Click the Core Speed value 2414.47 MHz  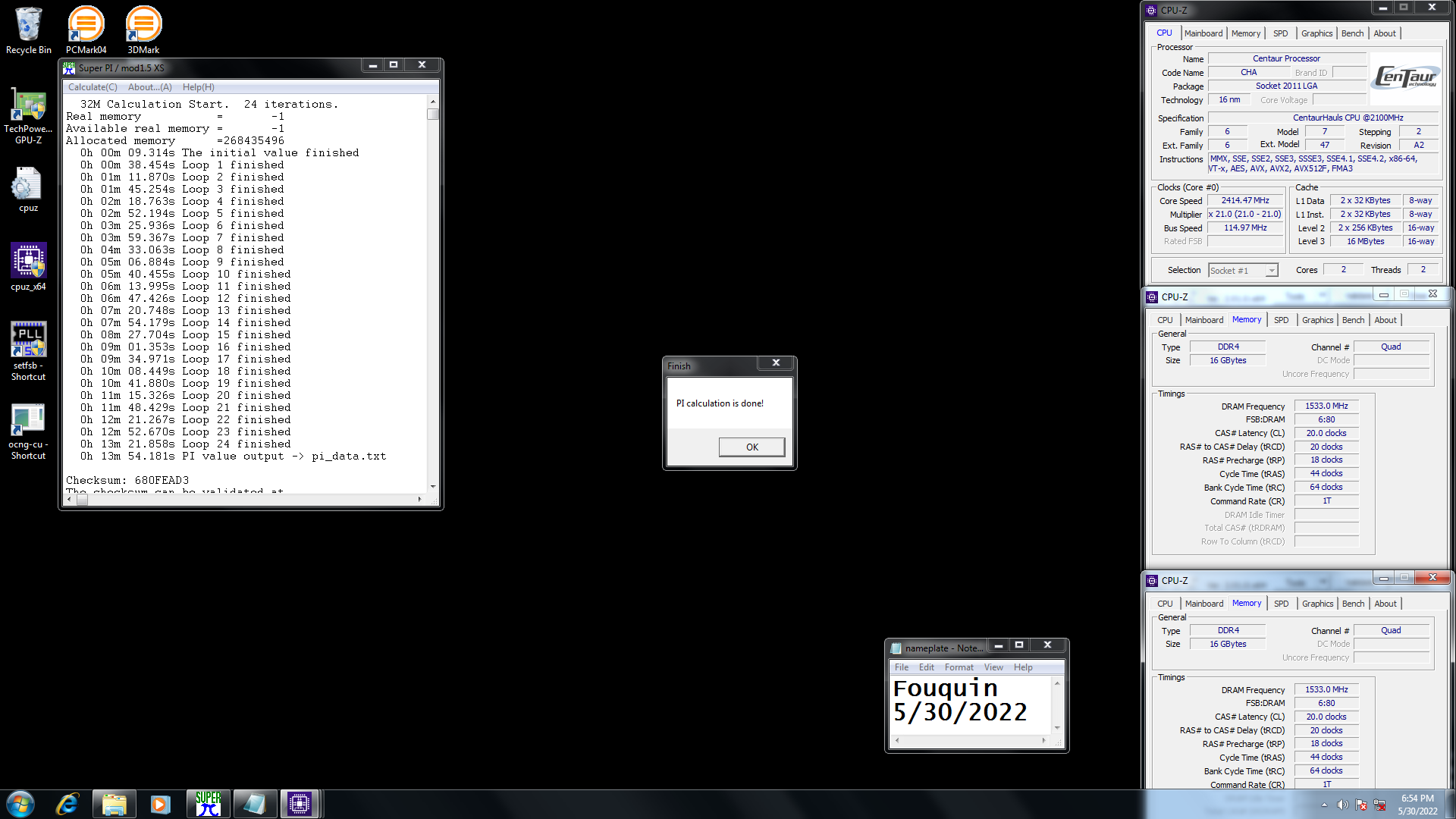(1245, 200)
